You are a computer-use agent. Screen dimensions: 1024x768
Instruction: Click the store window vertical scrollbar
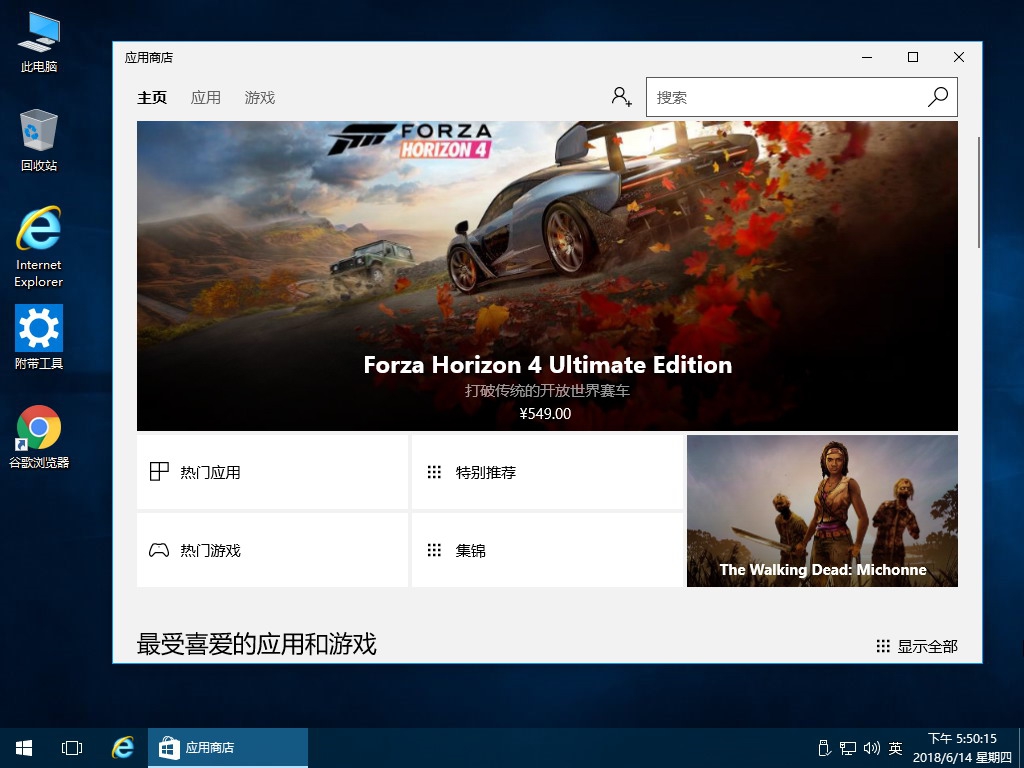[979, 193]
